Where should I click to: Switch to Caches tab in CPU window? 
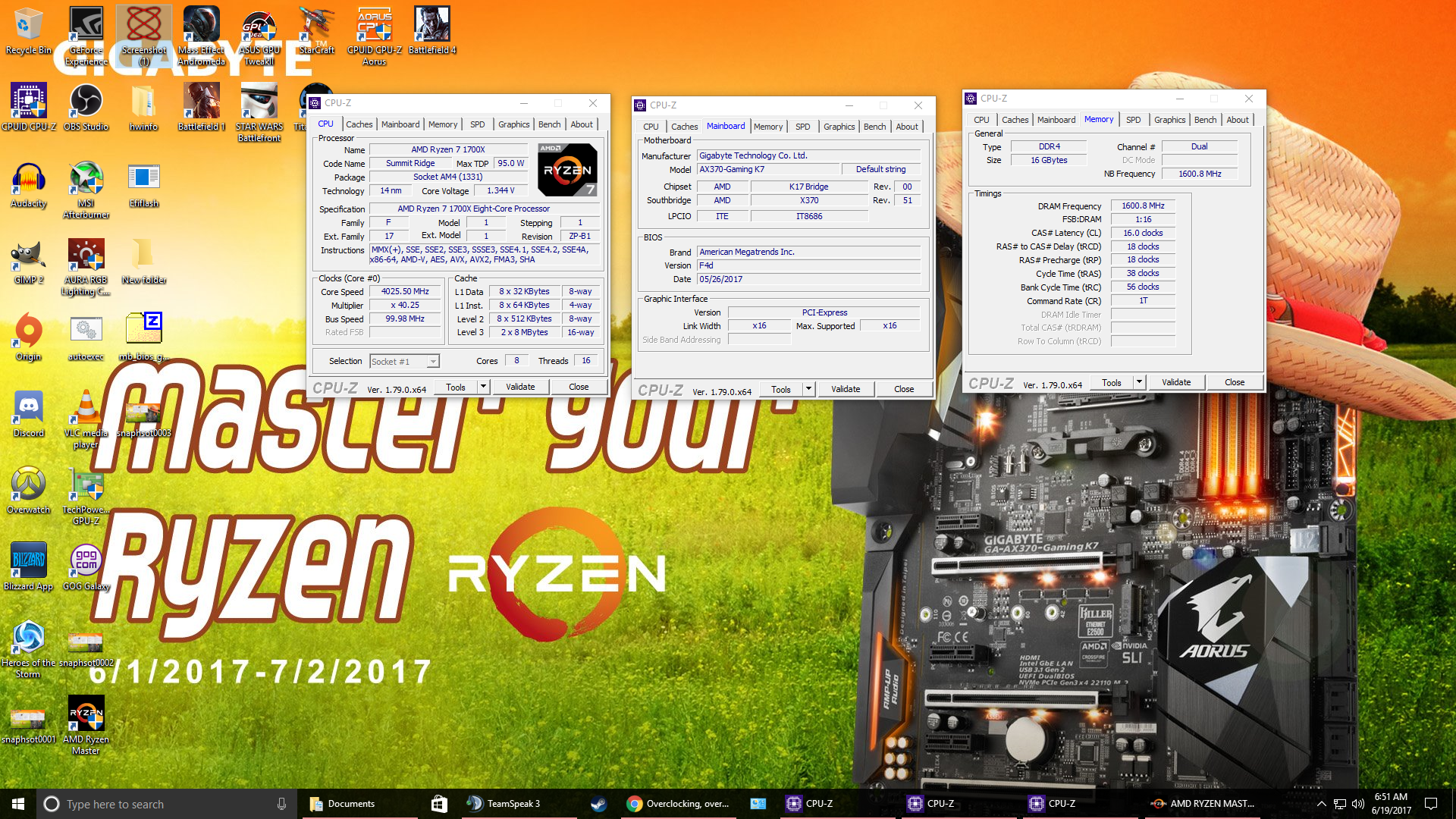pyautogui.click(x=359, y=124)
